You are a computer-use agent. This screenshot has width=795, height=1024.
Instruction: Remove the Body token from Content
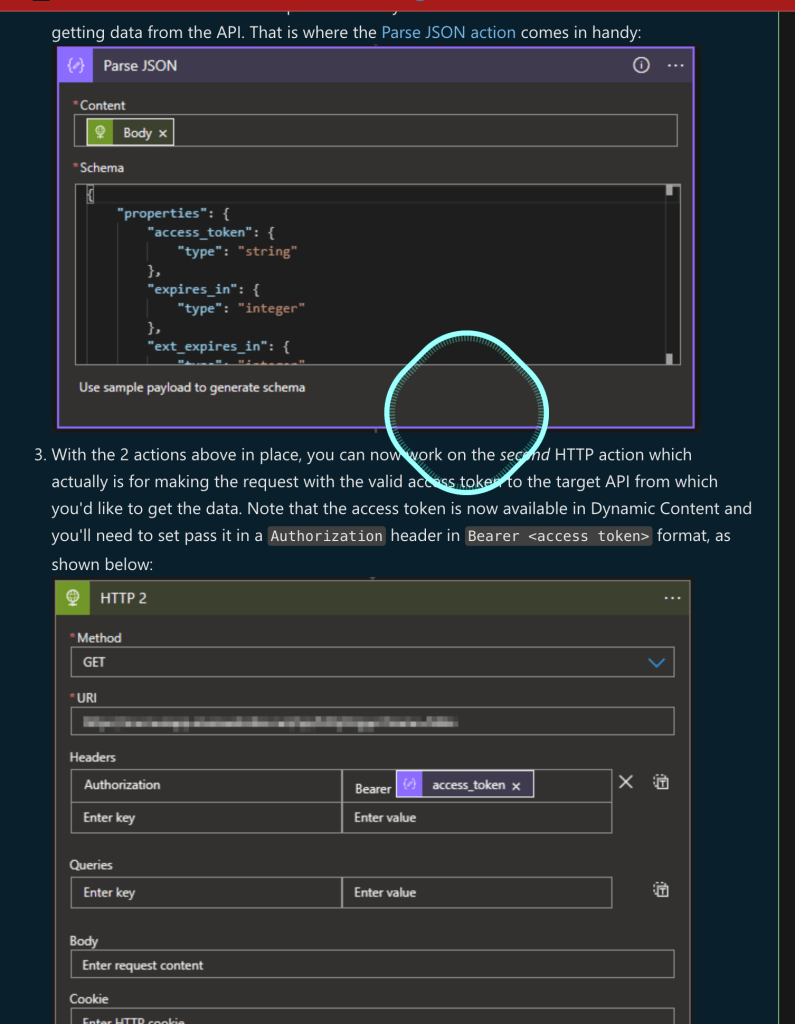[163, 133]
